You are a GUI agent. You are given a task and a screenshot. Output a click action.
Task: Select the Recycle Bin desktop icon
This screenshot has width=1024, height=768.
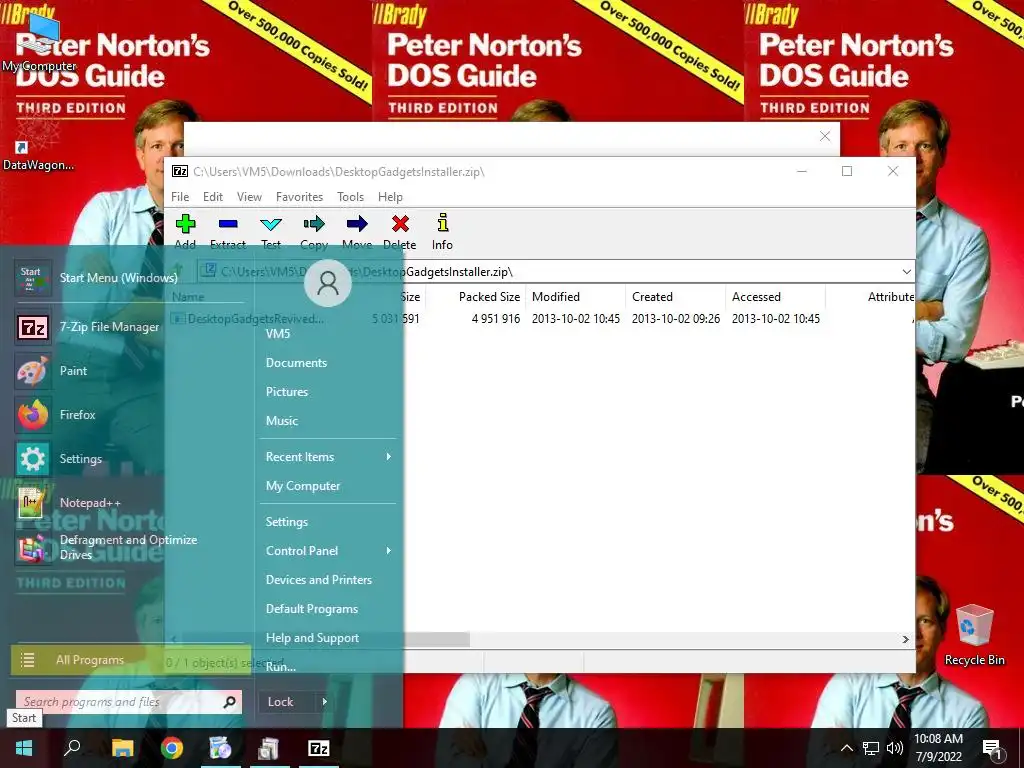tap(974, 635)
